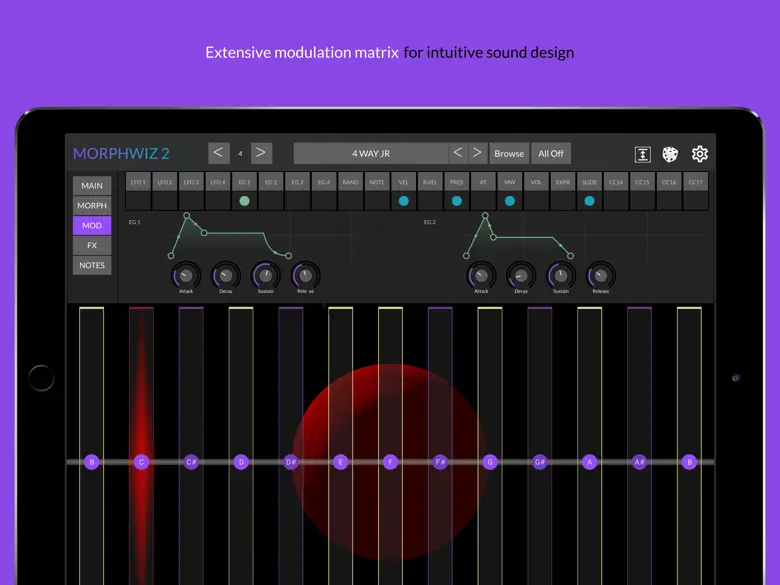Switch to the MAIN tab
Screen dimensions: 780x585
tap(92, 186)
